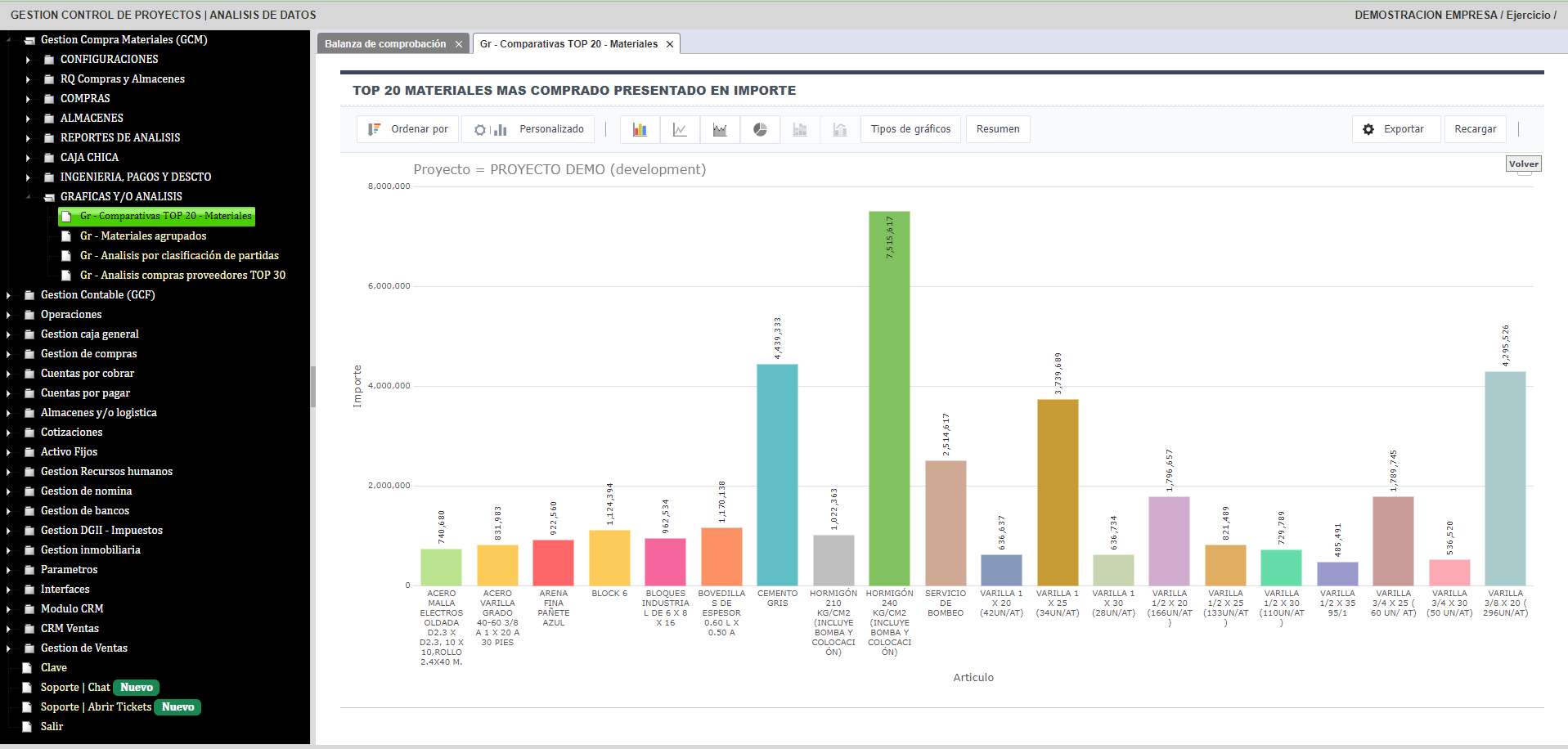
Task: Close the Balanza de comprobación tab
Action: point(459,44)
